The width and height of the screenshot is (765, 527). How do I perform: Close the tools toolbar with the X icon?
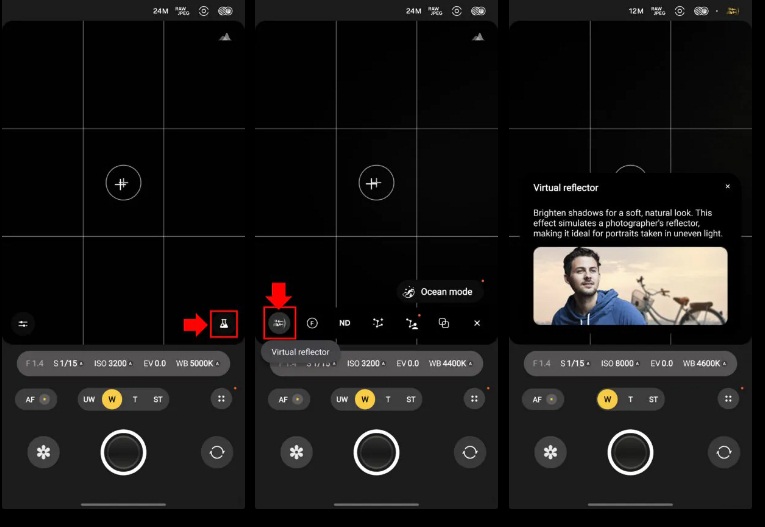pyautogui.click(x=477, y=323)
